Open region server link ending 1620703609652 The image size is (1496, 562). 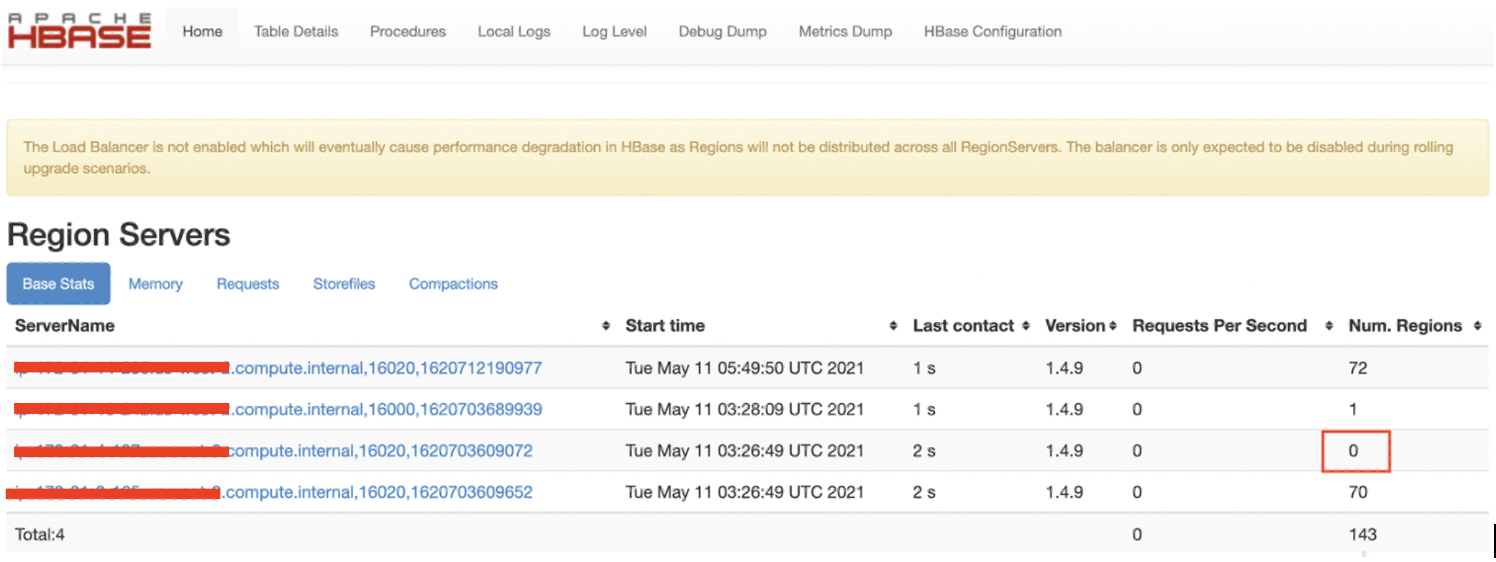coord(270,492)
